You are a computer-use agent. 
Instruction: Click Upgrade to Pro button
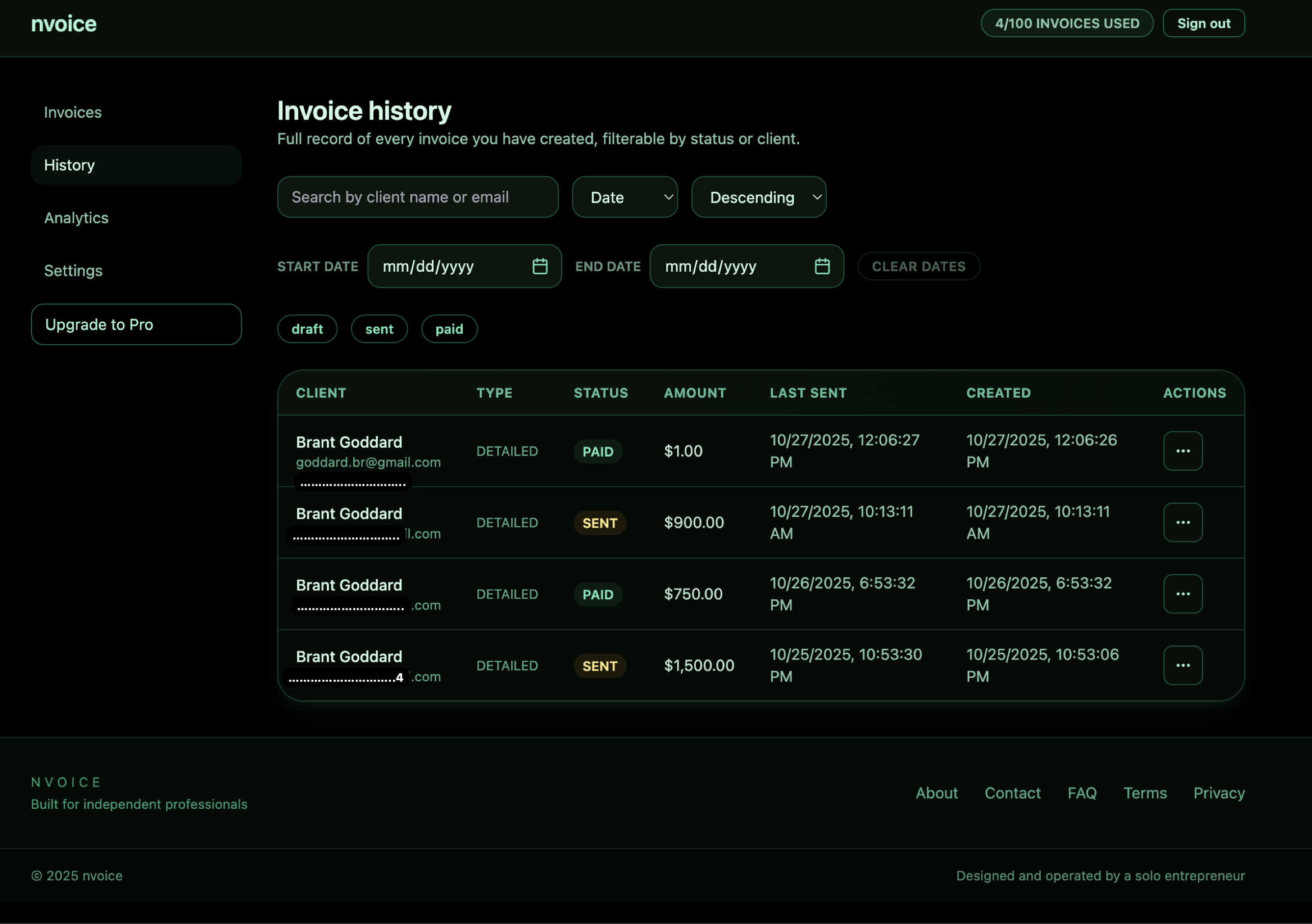coord(136,324)
